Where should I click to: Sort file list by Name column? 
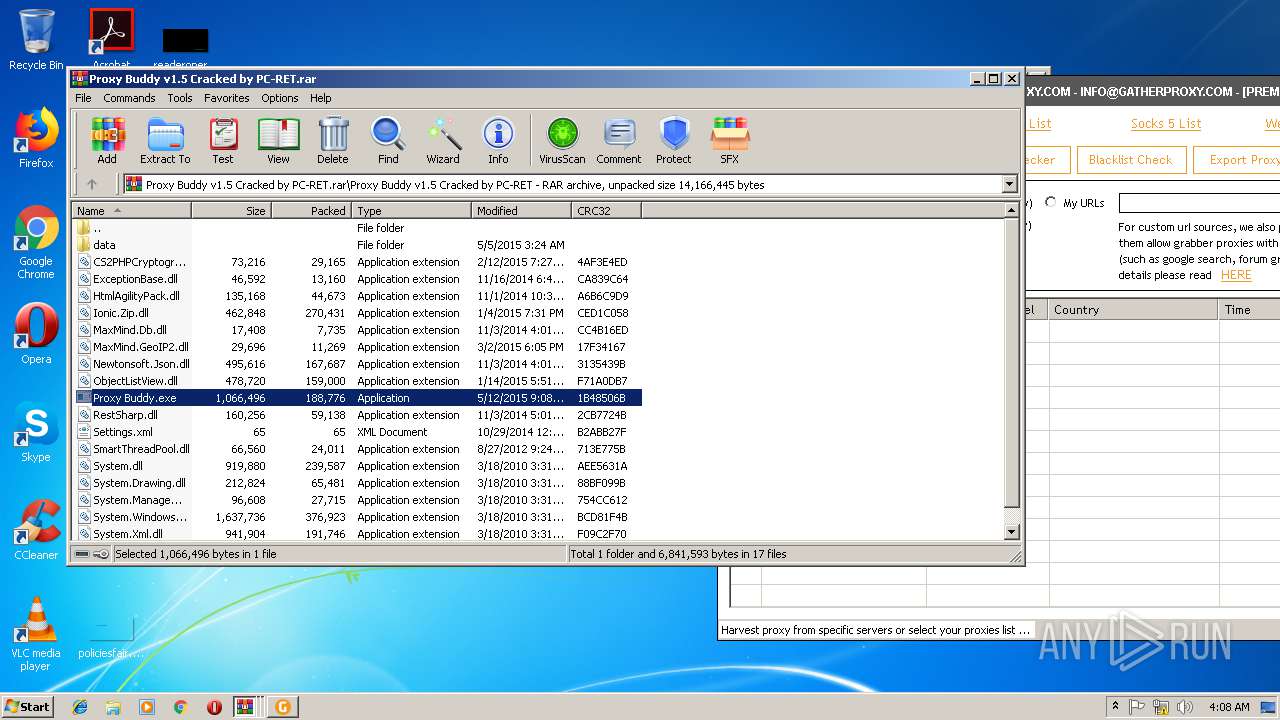click(x=131, y=211)
